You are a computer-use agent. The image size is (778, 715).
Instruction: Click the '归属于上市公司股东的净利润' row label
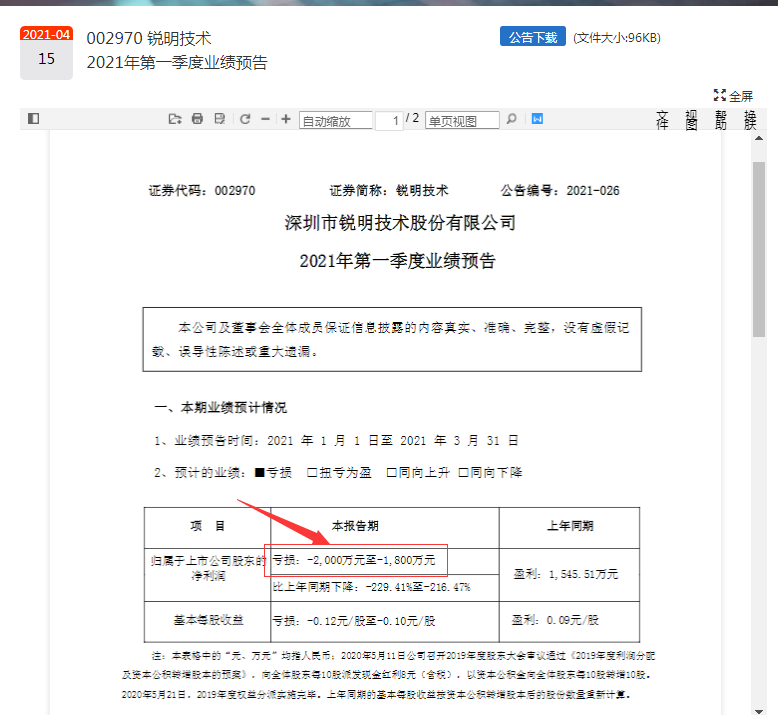(208, 568)
